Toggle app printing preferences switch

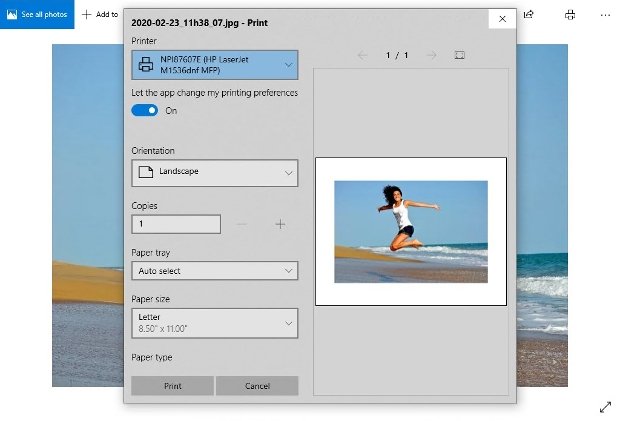(x=144, y=110)
